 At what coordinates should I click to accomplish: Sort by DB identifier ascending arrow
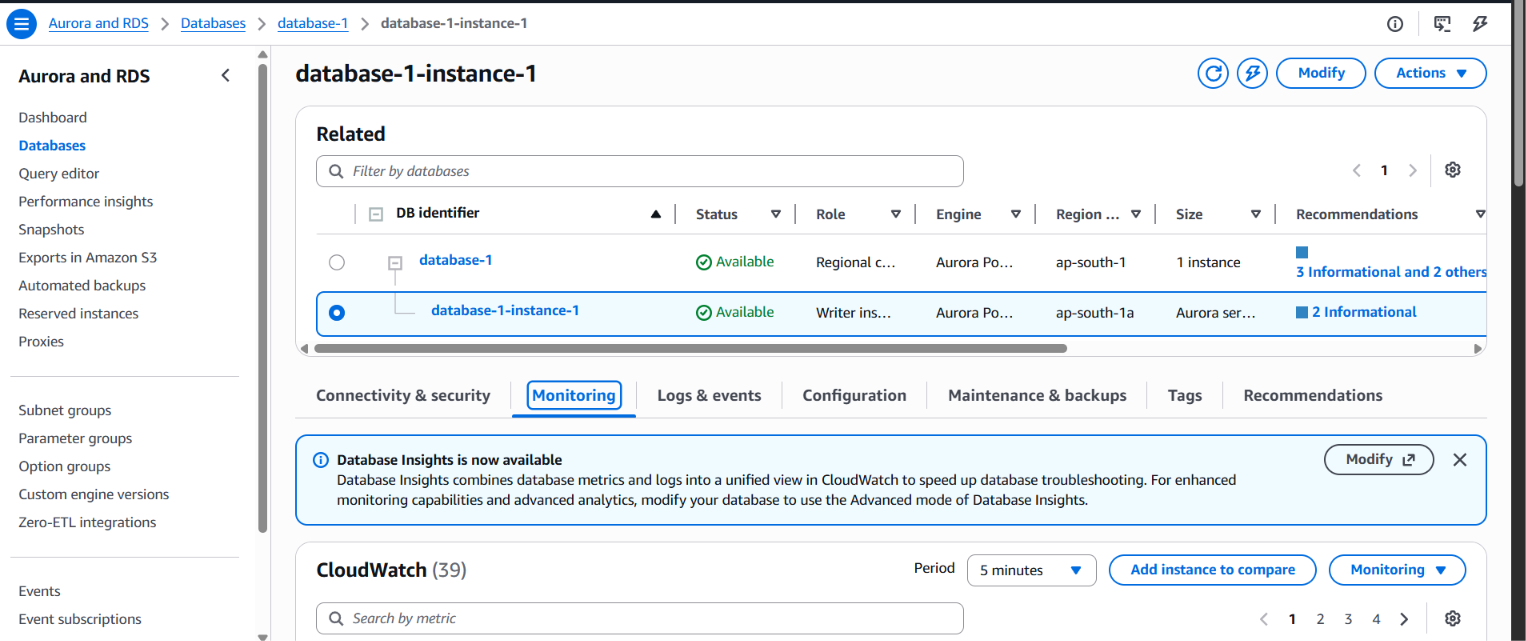656,214
